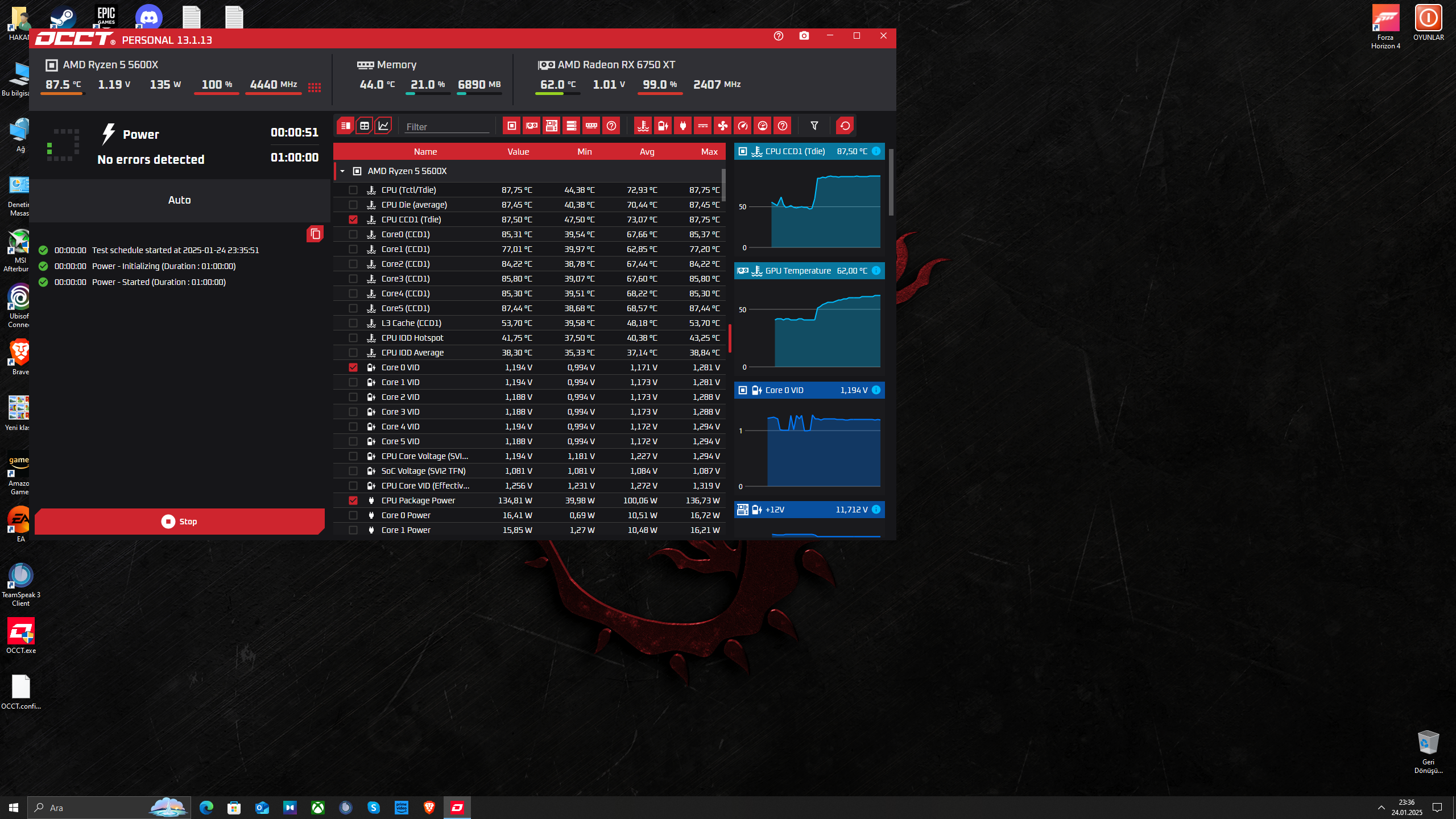The width and height of the screenshot is (1456, 819).
Task: Show hidden system tray icons chevron
Action: pos(1381,808)
